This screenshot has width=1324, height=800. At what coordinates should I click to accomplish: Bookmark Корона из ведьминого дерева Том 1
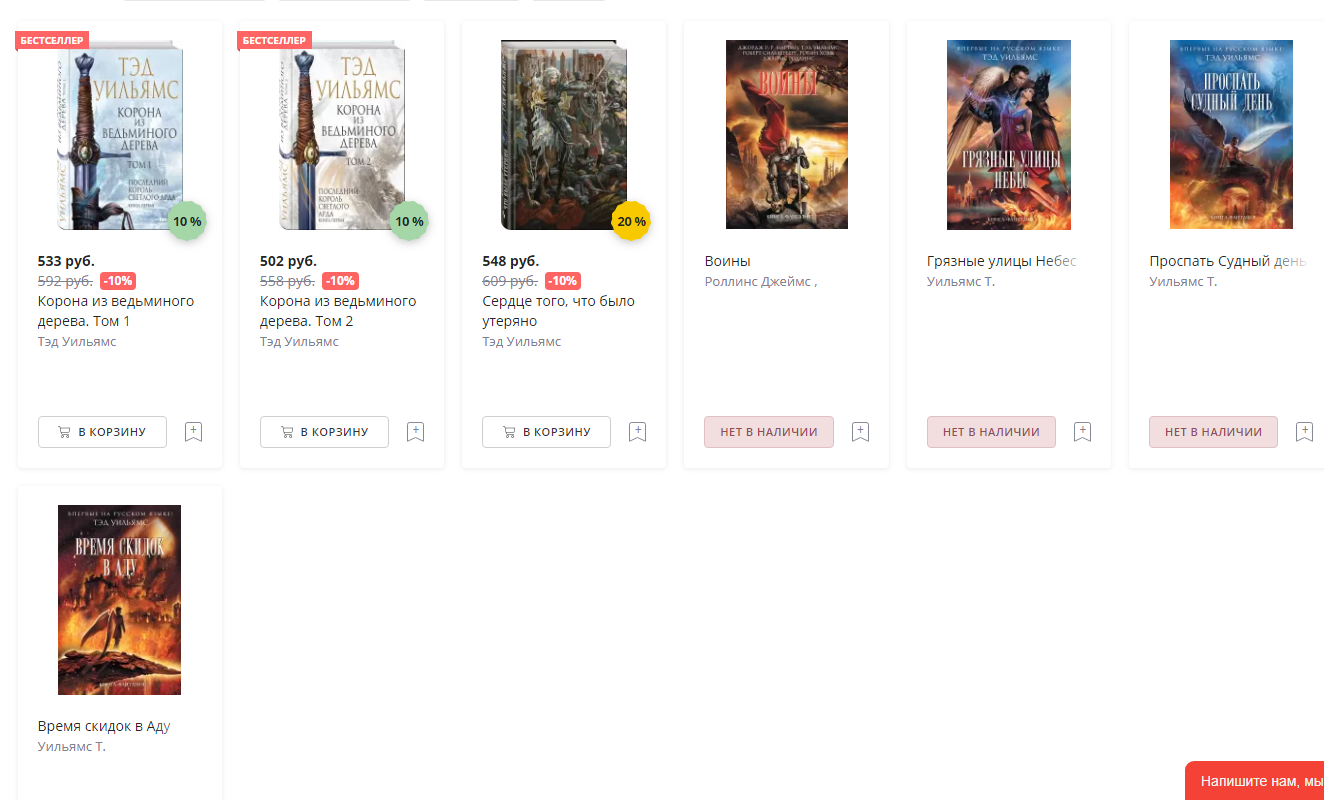point(194,432)
